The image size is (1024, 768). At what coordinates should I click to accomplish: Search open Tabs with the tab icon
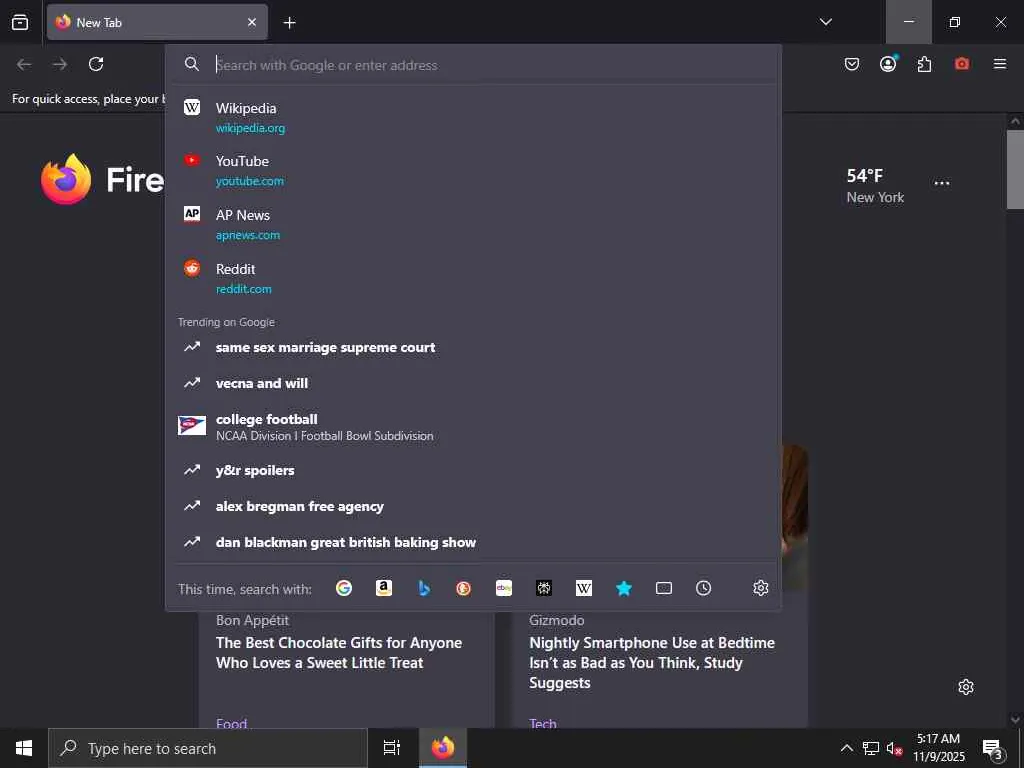664,588
